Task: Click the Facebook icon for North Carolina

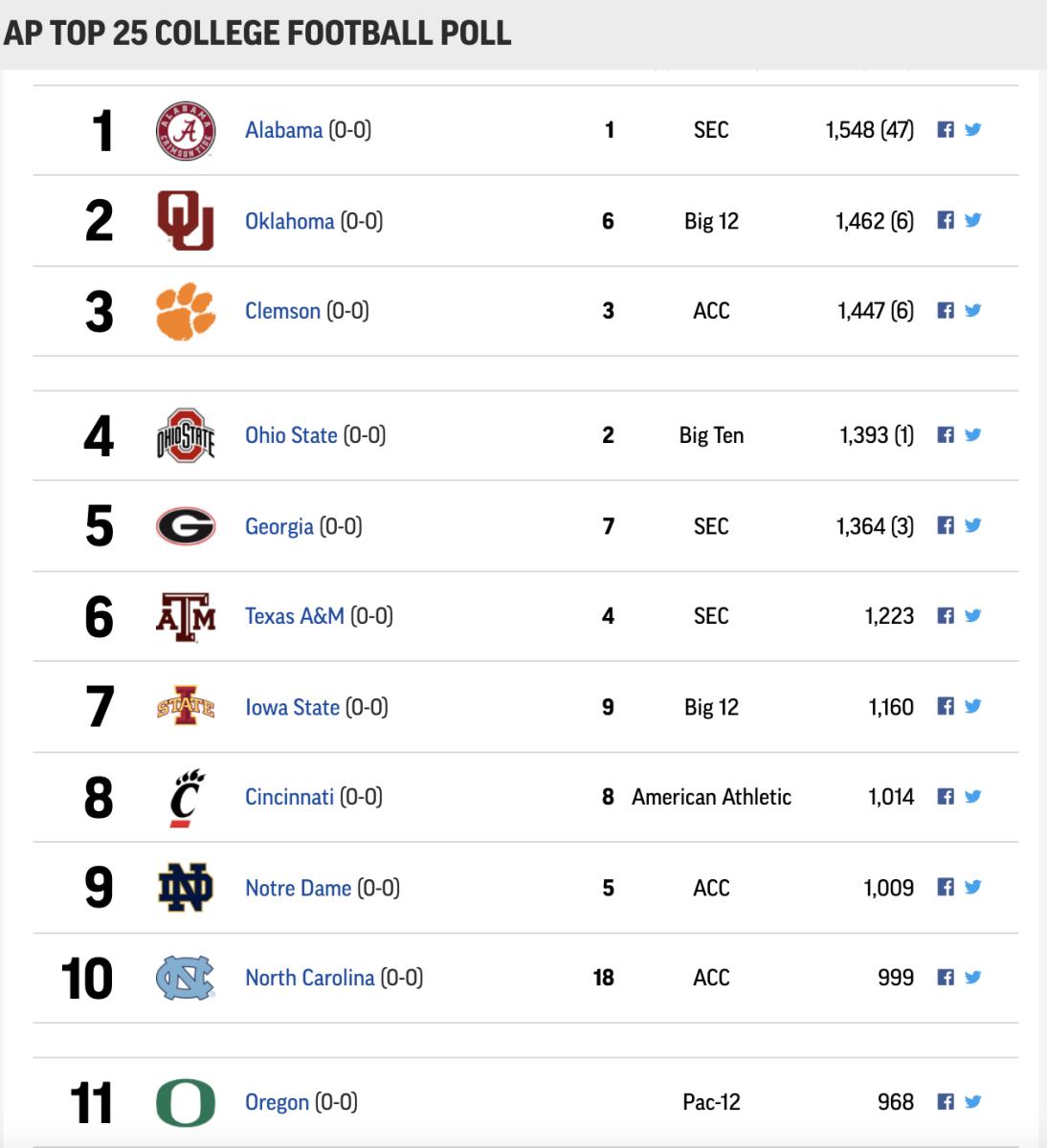Action: point(946,978)
